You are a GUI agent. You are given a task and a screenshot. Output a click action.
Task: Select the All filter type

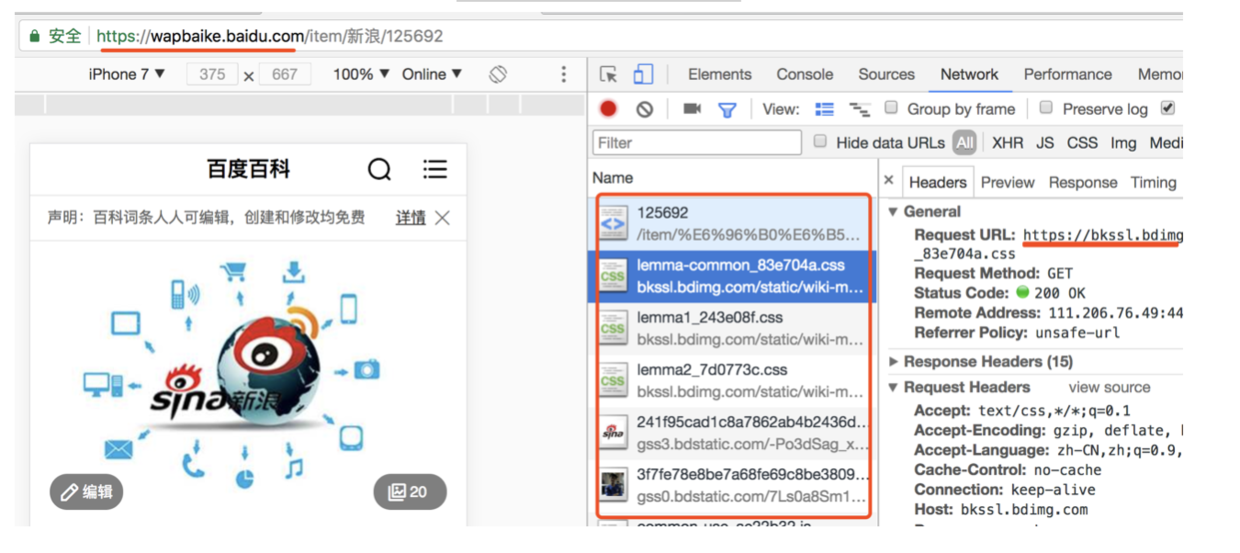pyautogui.click(x=964, y=143)
